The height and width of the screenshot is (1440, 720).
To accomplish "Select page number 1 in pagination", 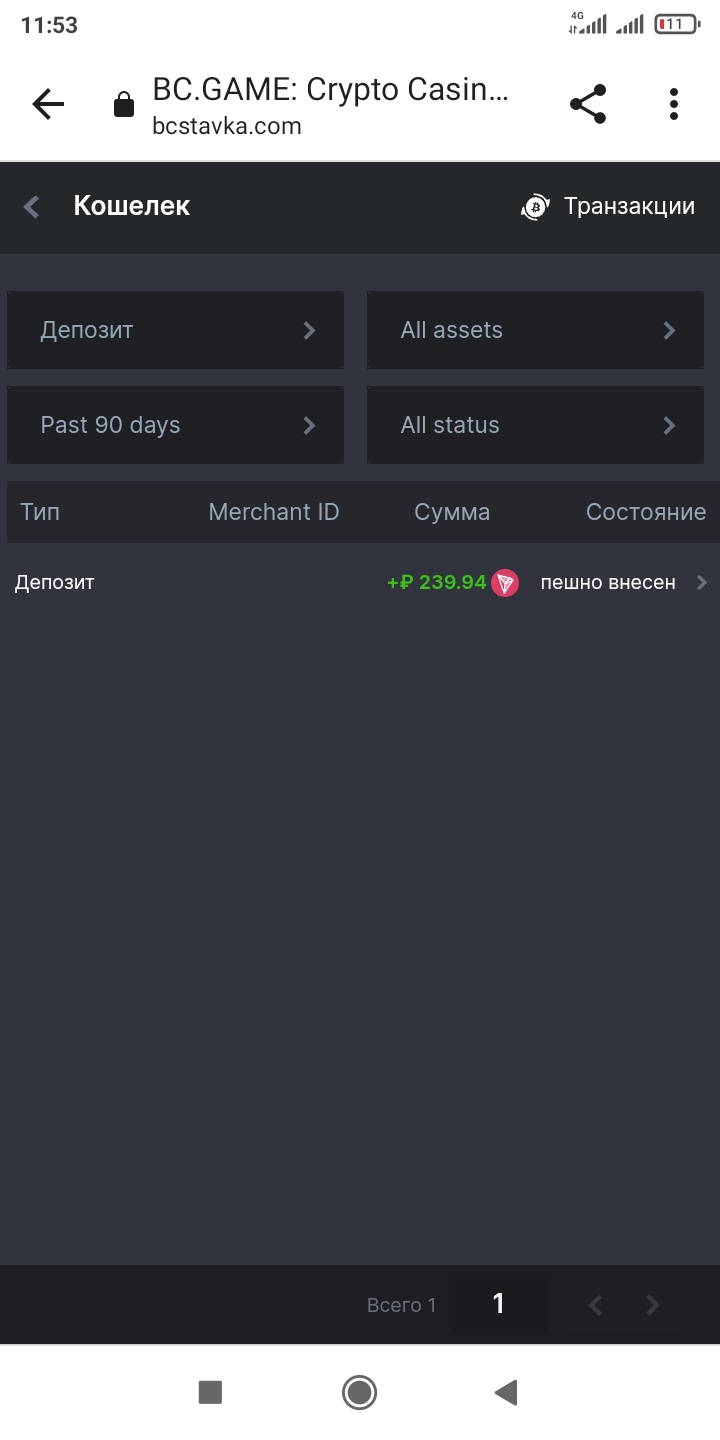I will (498, 1304).
